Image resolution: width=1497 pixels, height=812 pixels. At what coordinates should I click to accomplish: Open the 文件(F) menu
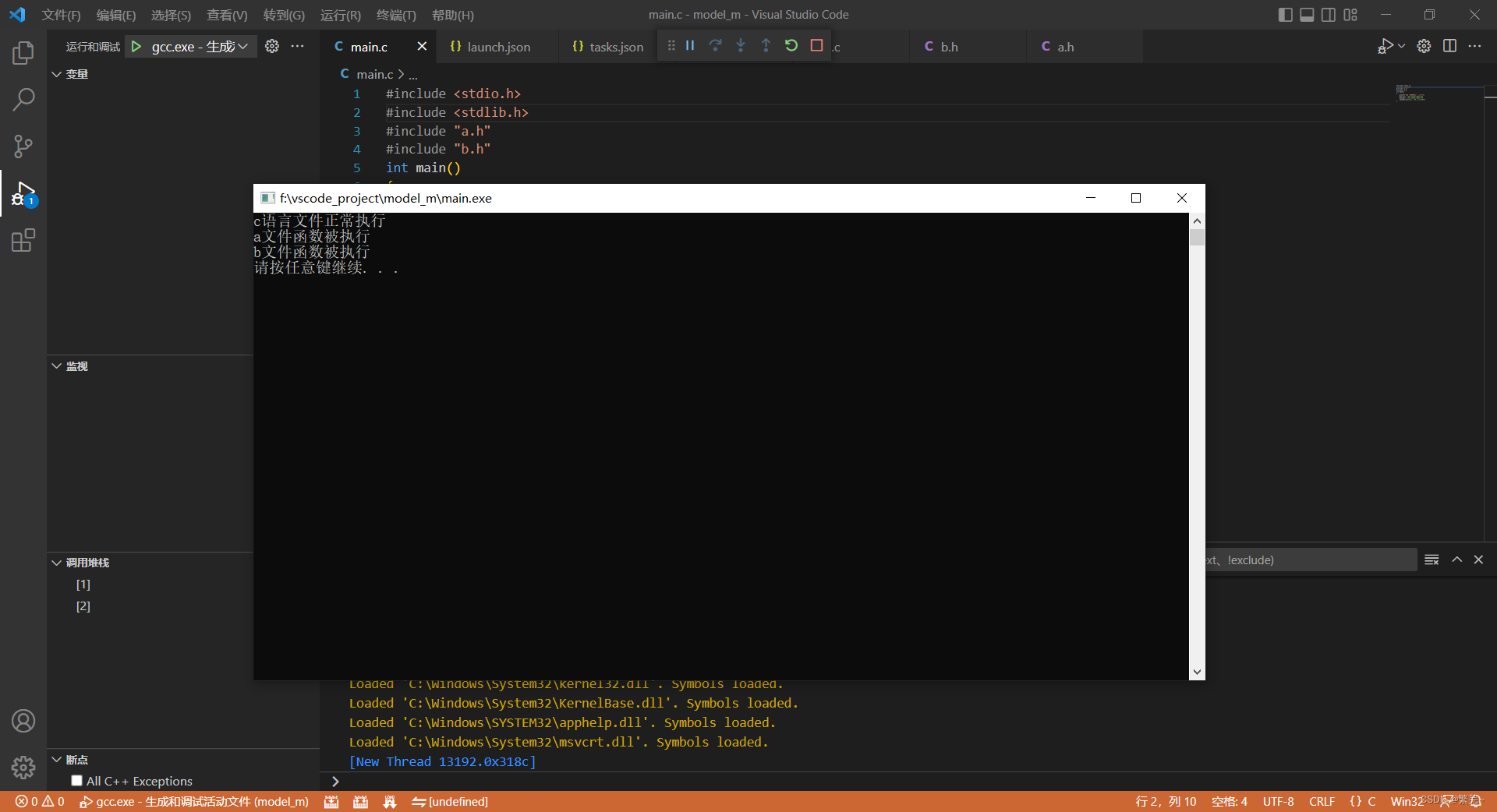pyautogui.click(x=61, y=15)
